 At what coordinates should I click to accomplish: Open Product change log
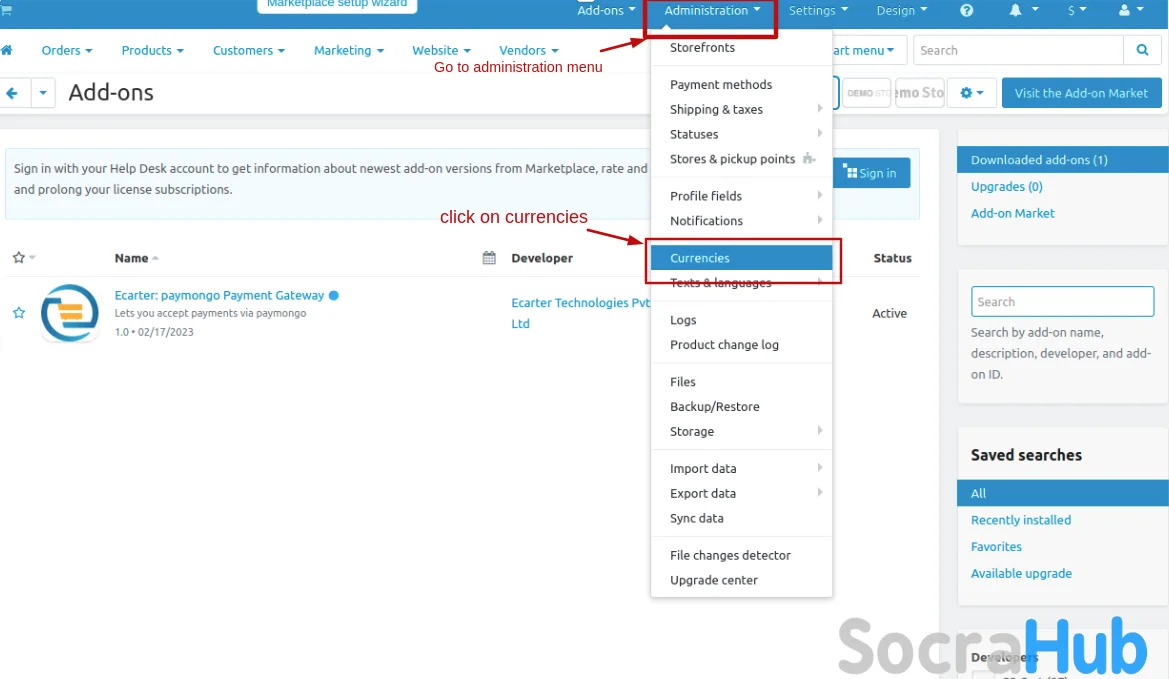741,344
